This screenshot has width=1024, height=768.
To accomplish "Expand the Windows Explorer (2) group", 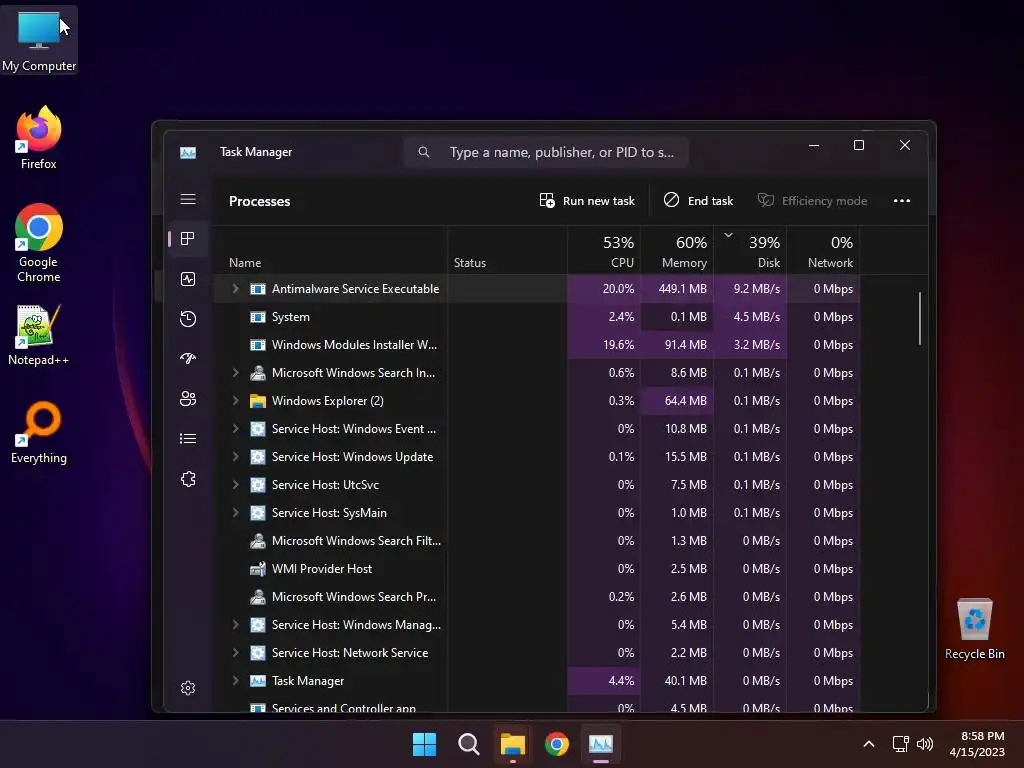I will click(x=236, y=401).
